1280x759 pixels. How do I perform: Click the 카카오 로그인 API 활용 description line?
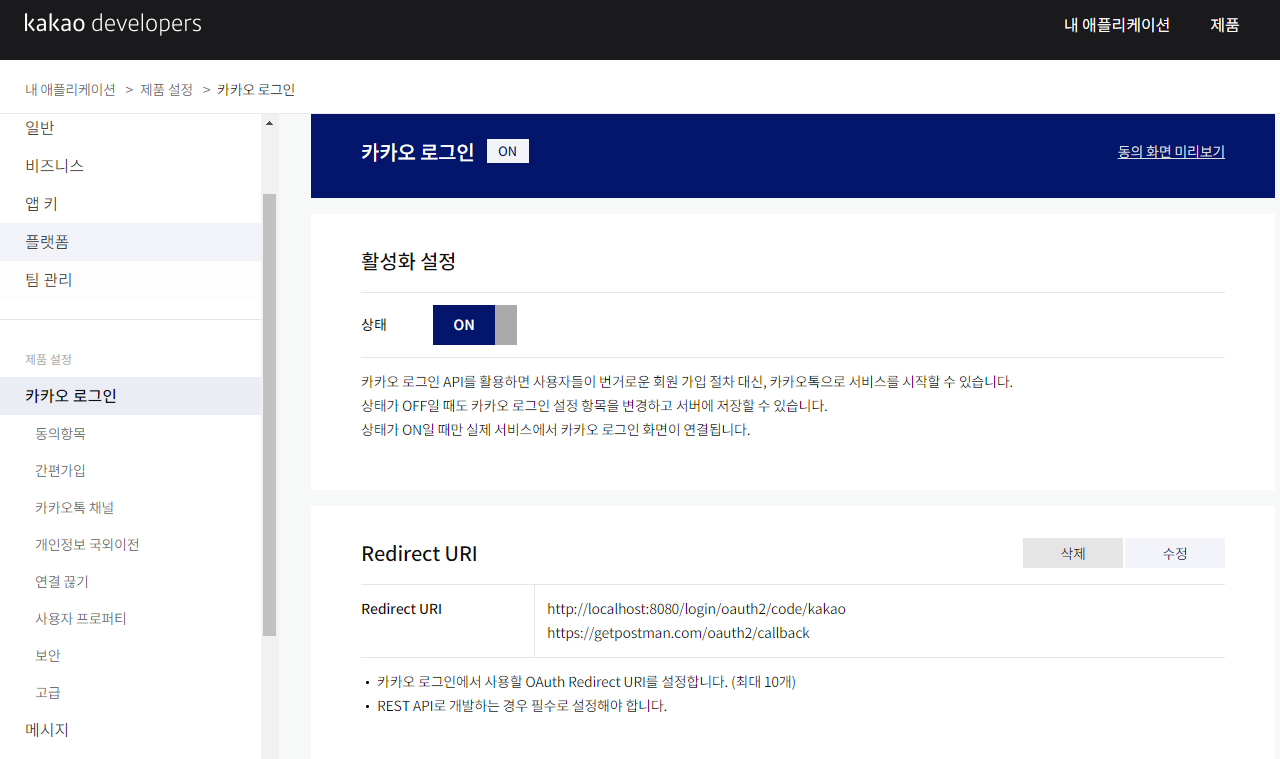point(687,382)
